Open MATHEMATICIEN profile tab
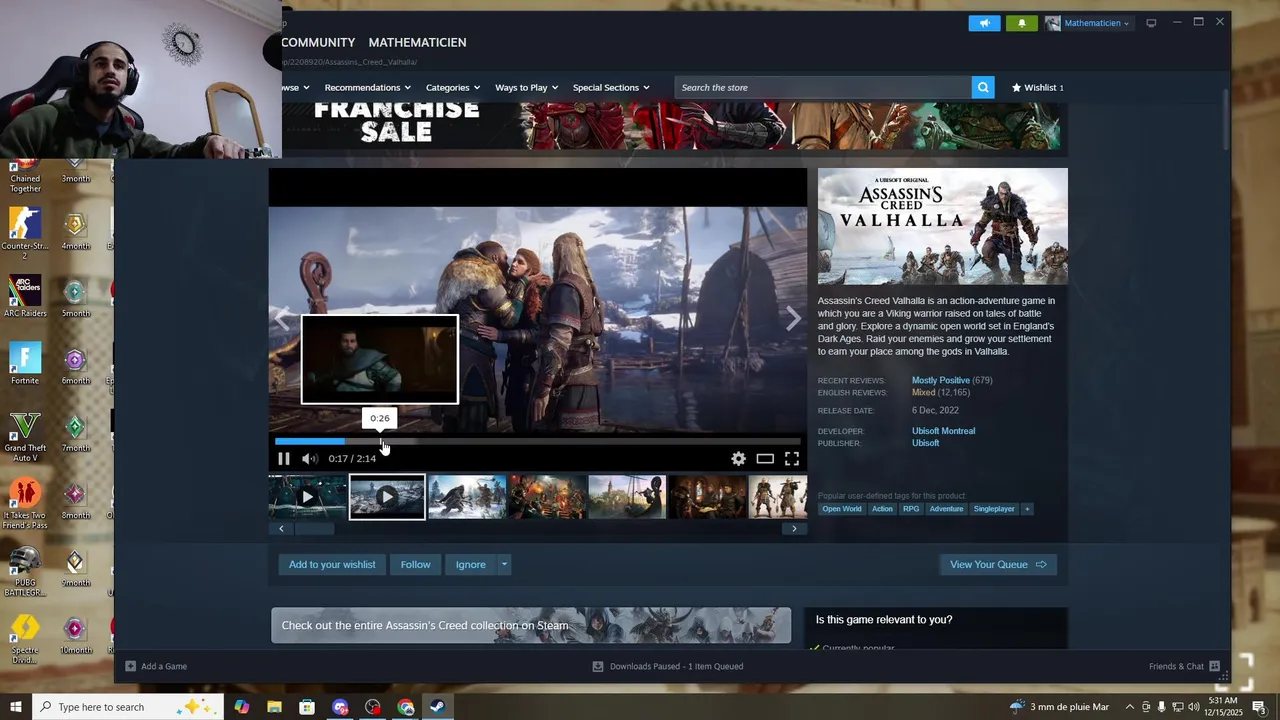This screenshot has width=1280, height=720. pos(417,42)
